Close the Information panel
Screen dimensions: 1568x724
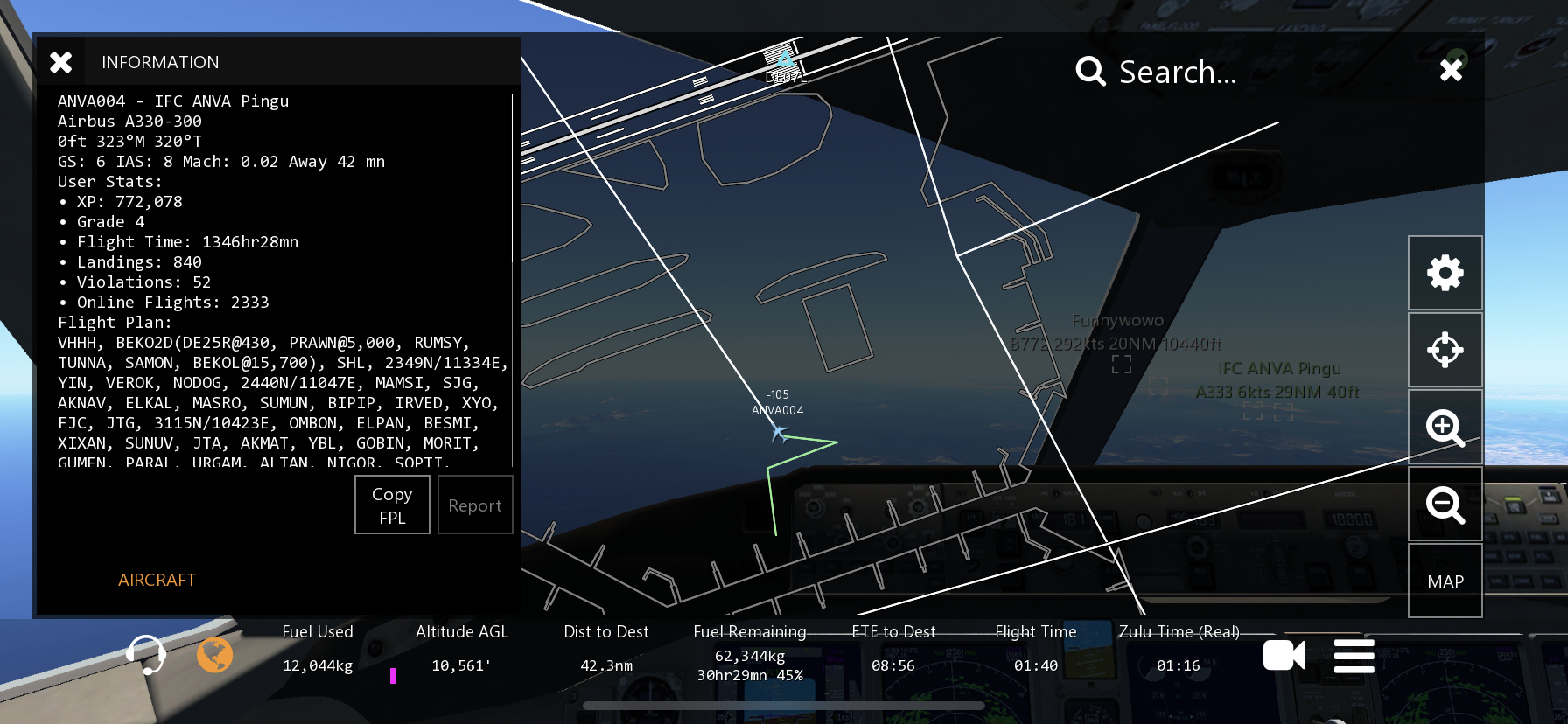[61, 62]
